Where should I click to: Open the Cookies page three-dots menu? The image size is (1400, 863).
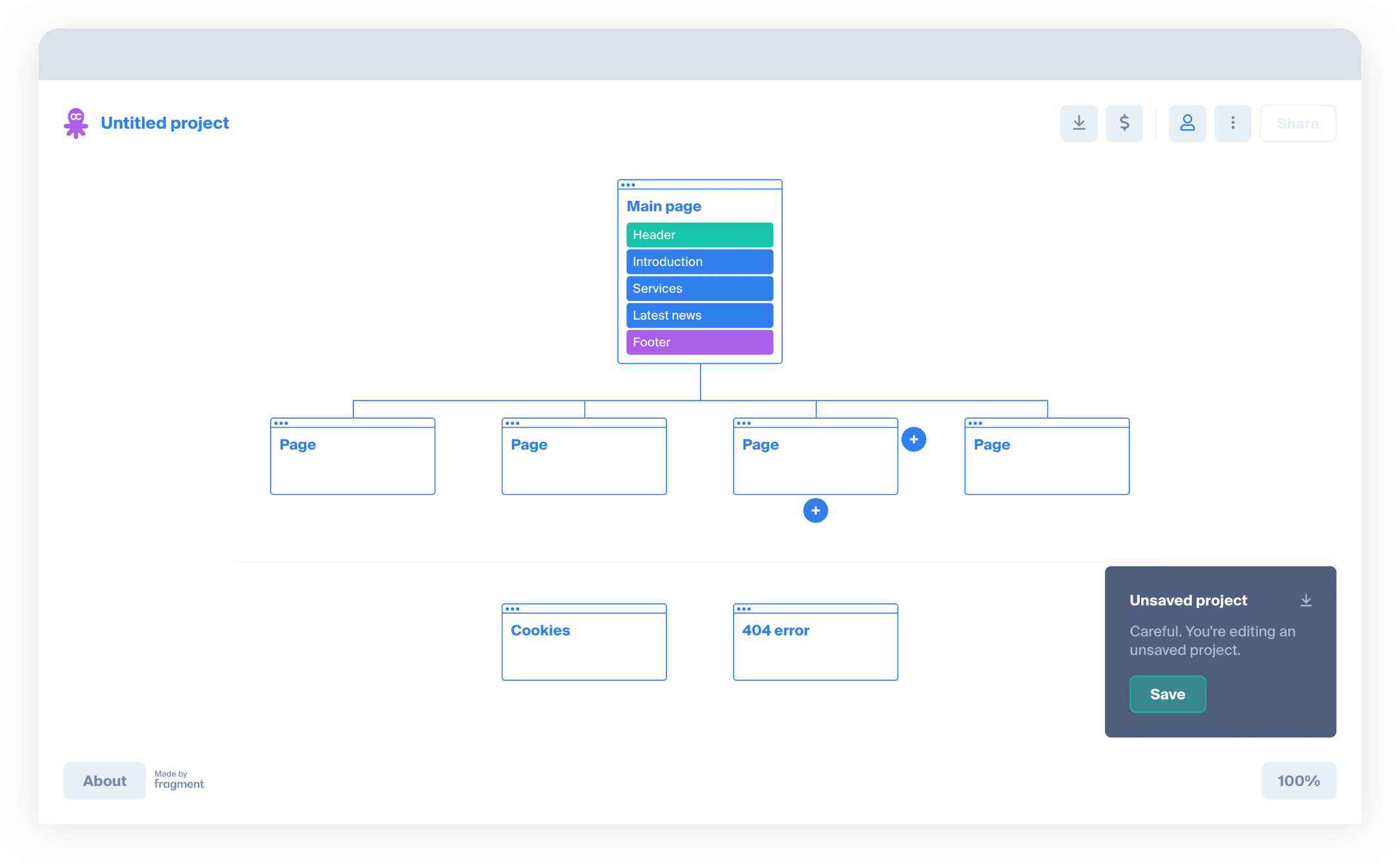coord(512,608)
